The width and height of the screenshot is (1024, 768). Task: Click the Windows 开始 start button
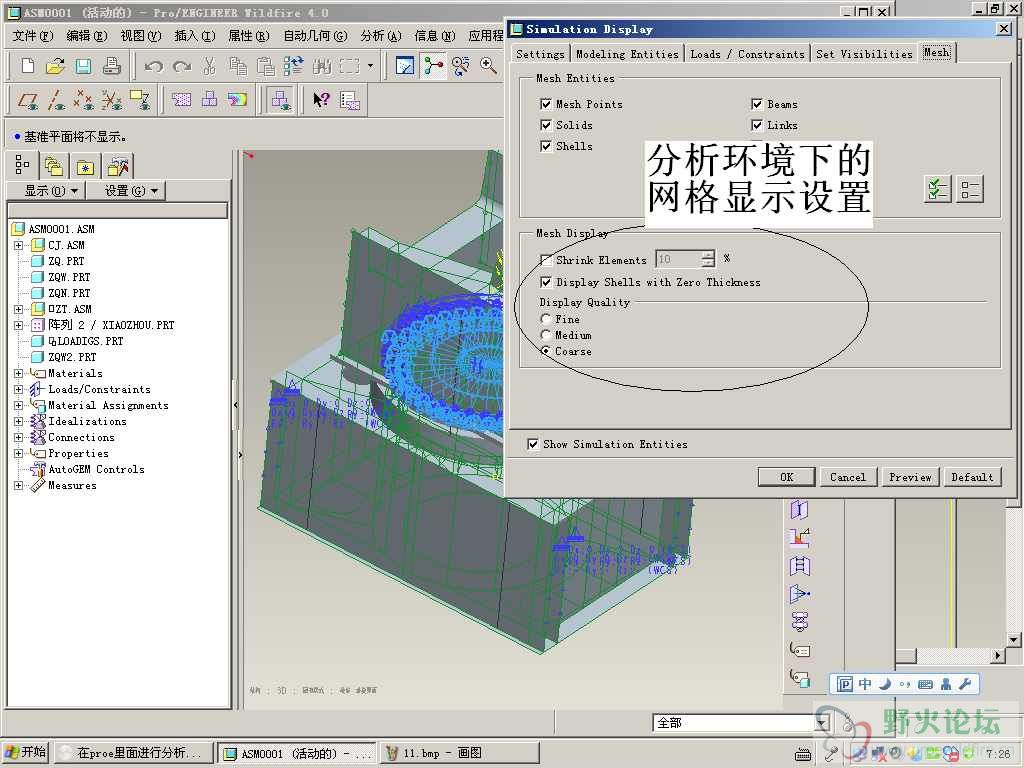(25, 752)
